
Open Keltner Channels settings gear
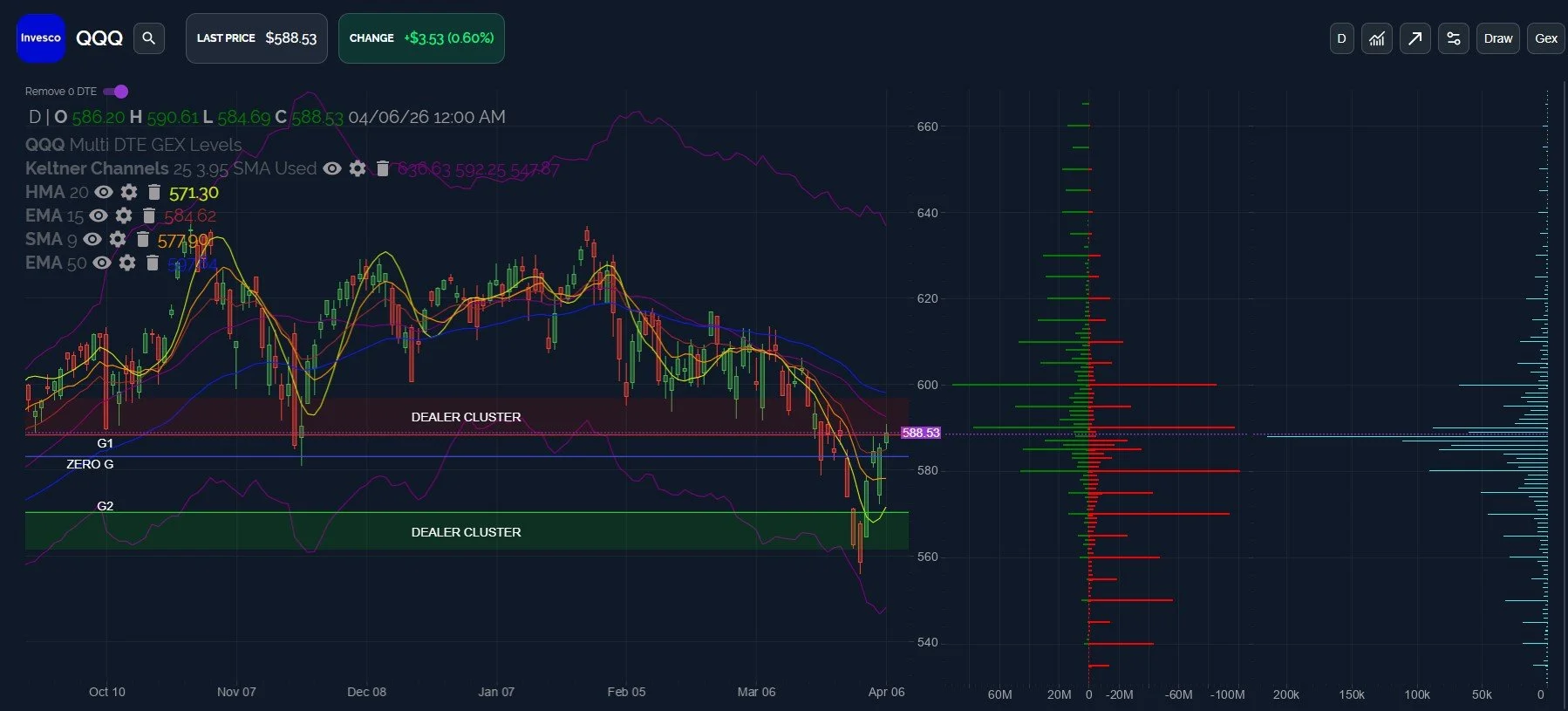tap(358, 168)
